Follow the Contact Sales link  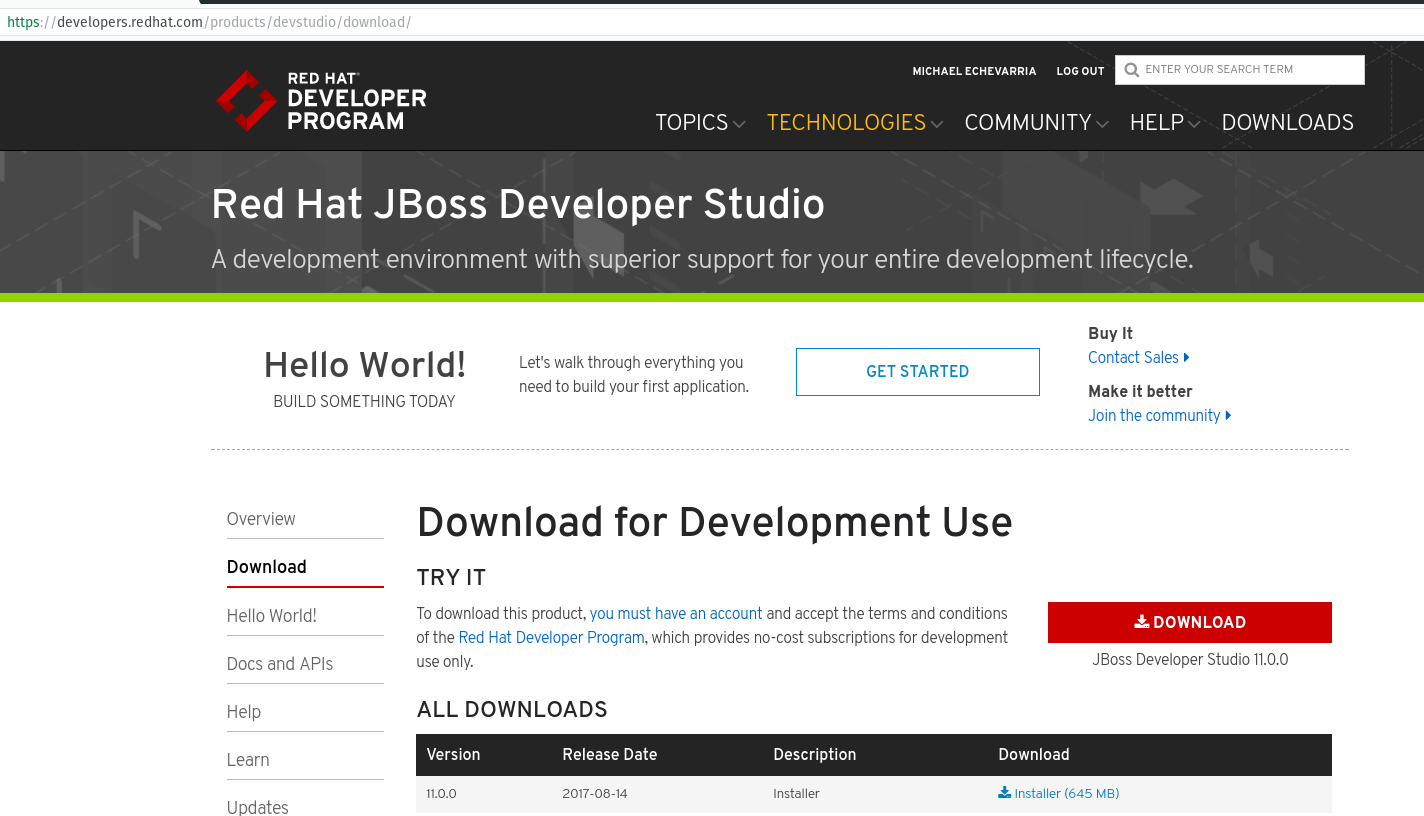coord(1133,357)
